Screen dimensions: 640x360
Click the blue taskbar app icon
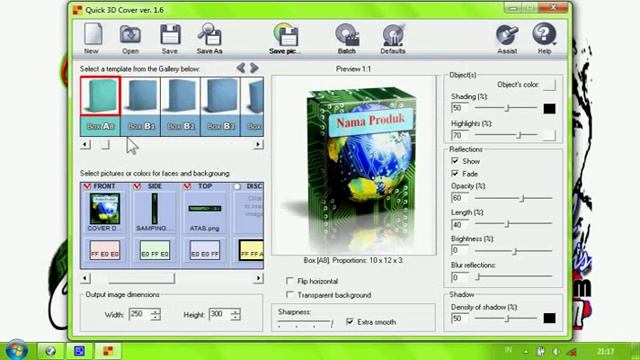pyautogui.click(x=79, y=351)
